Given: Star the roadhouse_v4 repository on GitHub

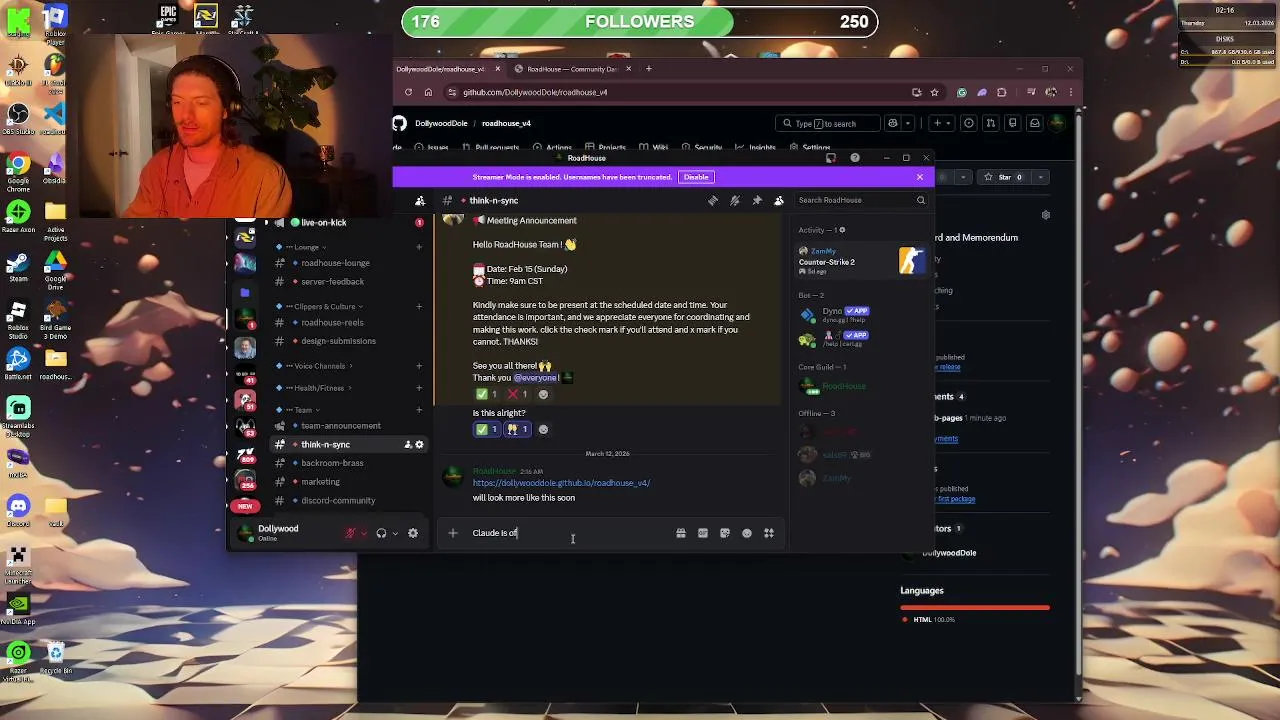Looking at the screenshot, I should click(1003, 177).
